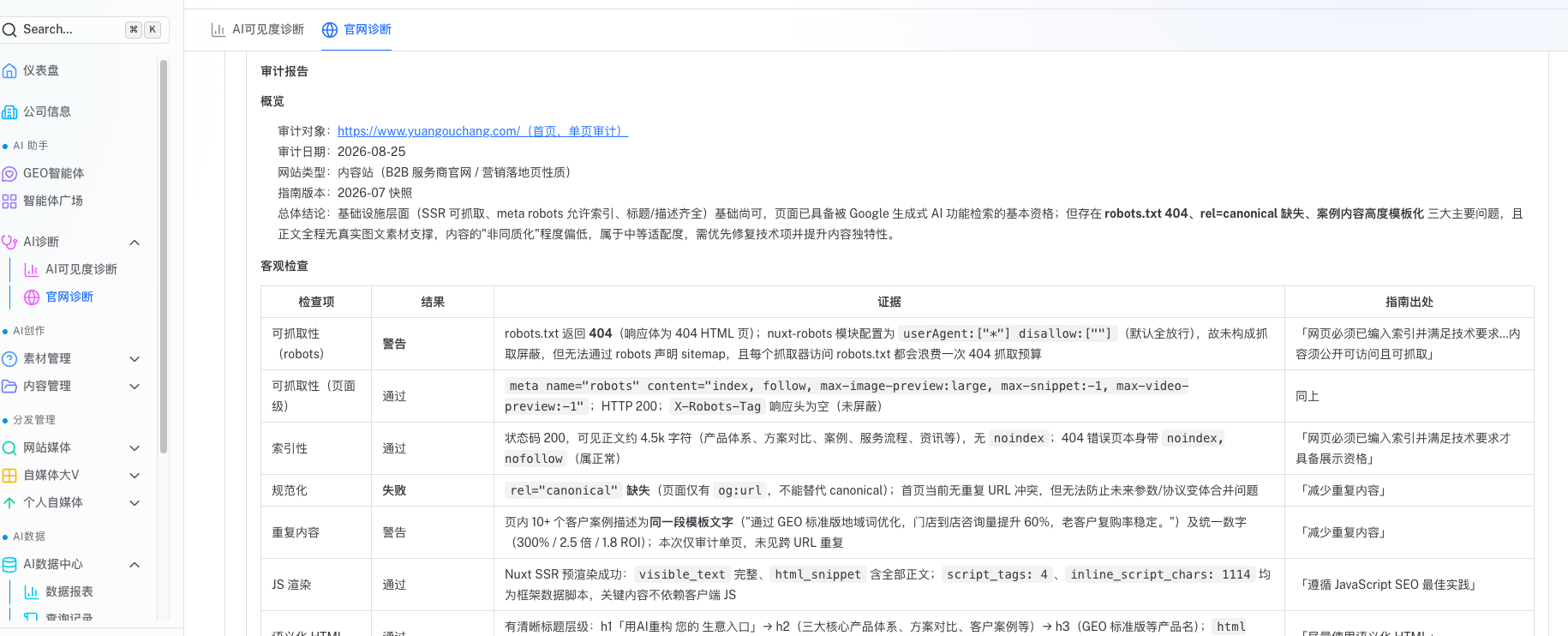Click the sidebar vertical scrollbar
The width and height of the screenshot is (1568, 636).
point(164,255)
